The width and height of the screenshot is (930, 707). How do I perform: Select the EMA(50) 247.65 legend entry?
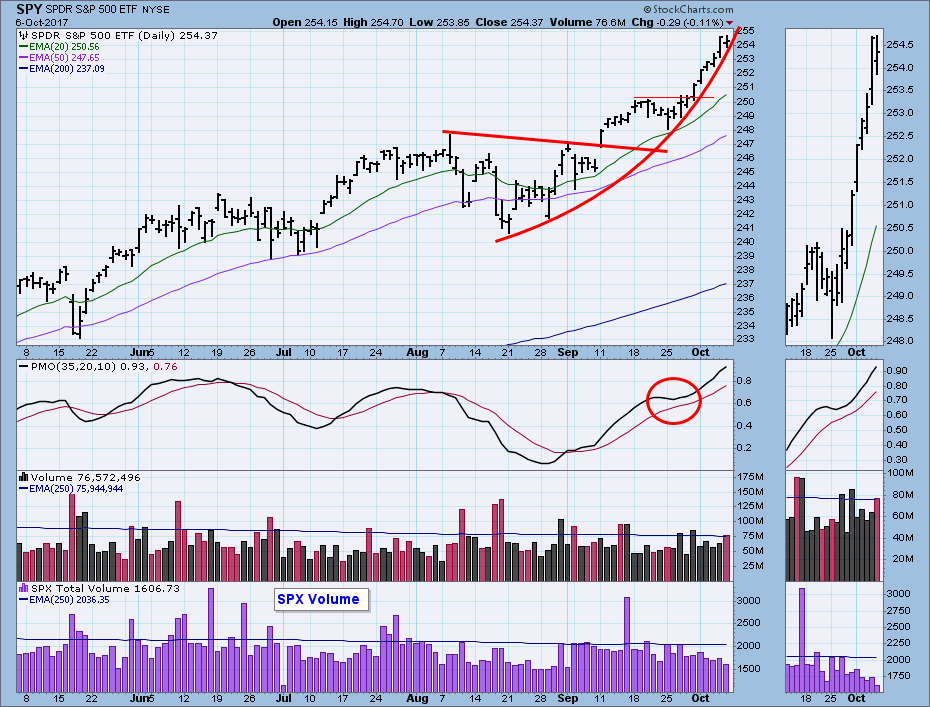(59, 58)
